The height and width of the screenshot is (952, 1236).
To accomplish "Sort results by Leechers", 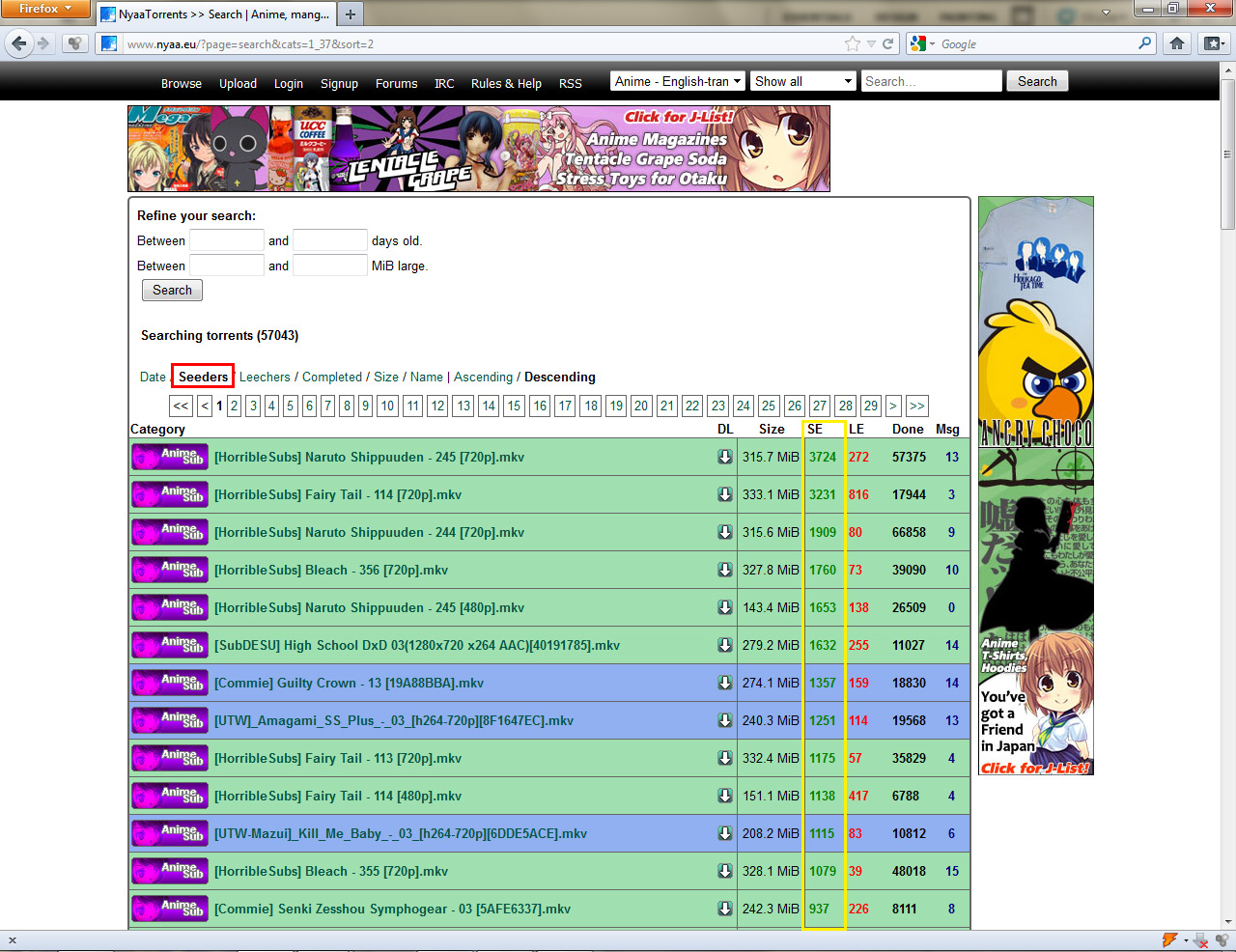I will pyautogui.click(x=265, y=377).
